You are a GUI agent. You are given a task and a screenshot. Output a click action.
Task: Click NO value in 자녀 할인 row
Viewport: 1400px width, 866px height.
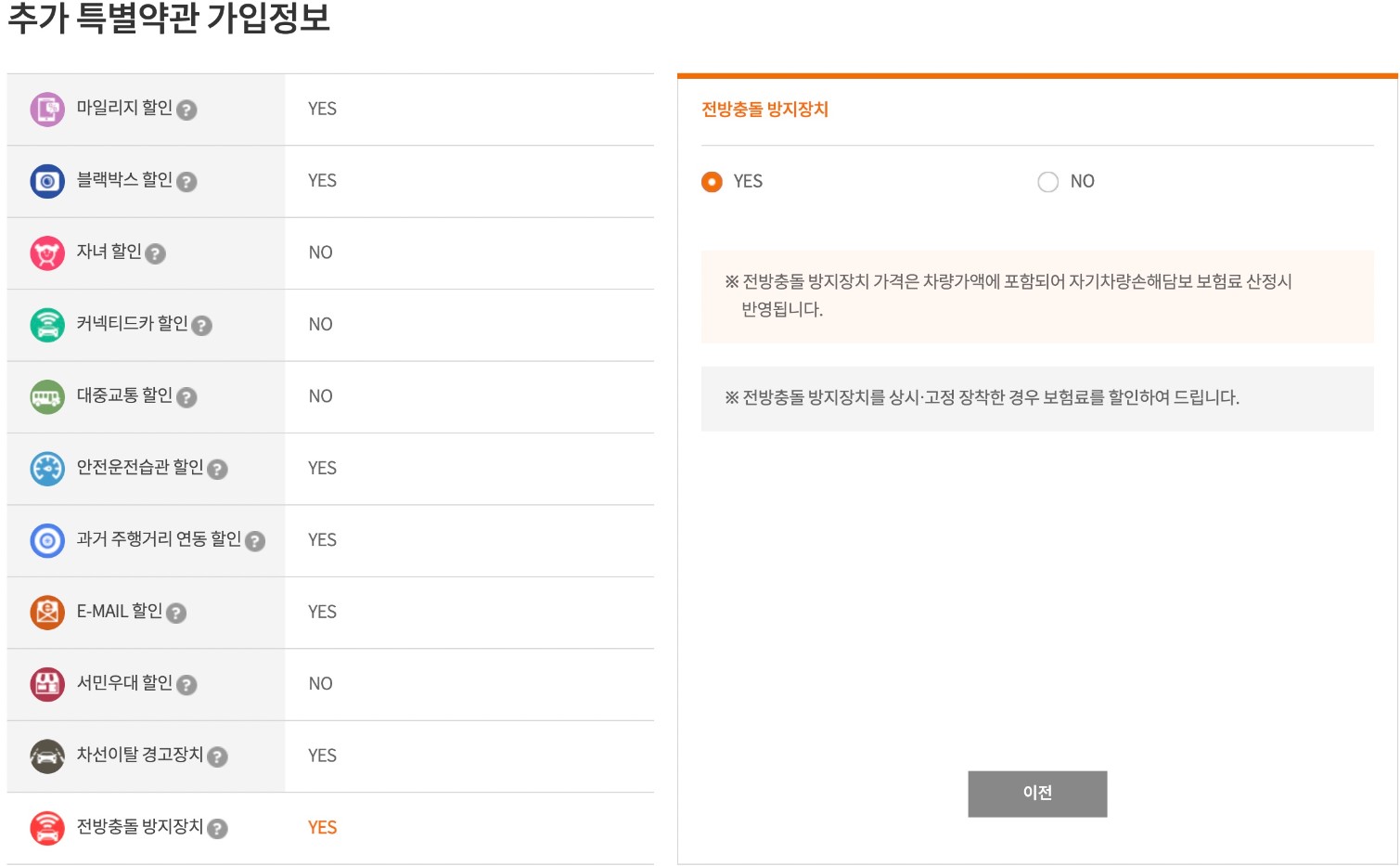[x=320, y=252]
